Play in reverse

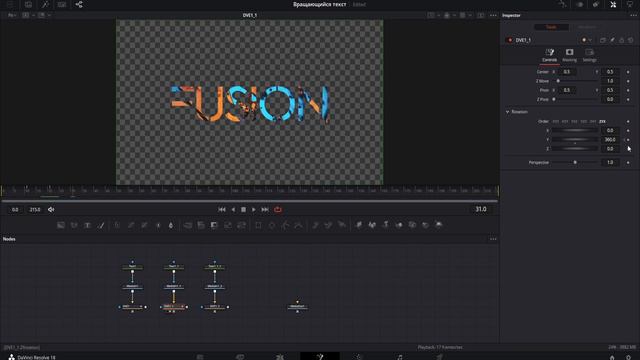tap(233, 209)
